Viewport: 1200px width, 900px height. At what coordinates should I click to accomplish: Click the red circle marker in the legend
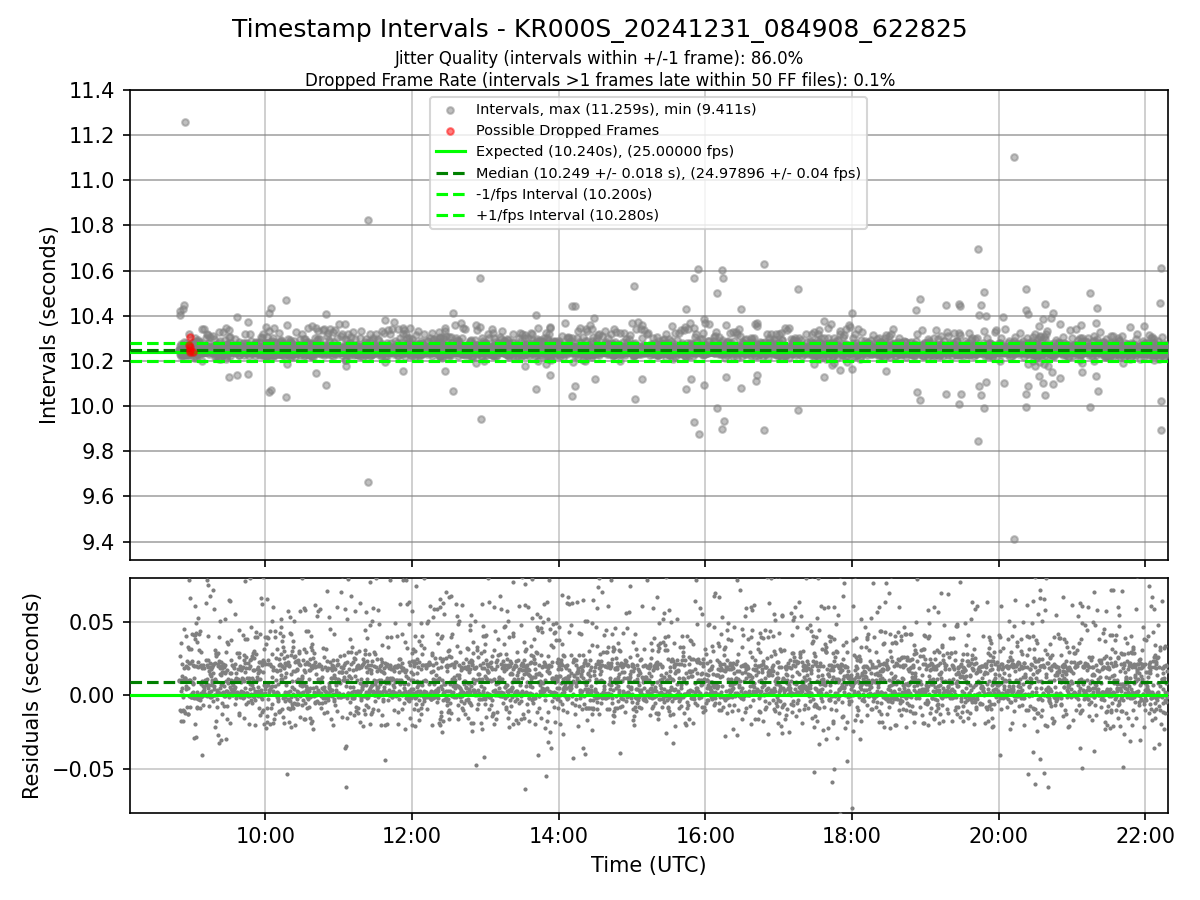click(x=450, y=131)
